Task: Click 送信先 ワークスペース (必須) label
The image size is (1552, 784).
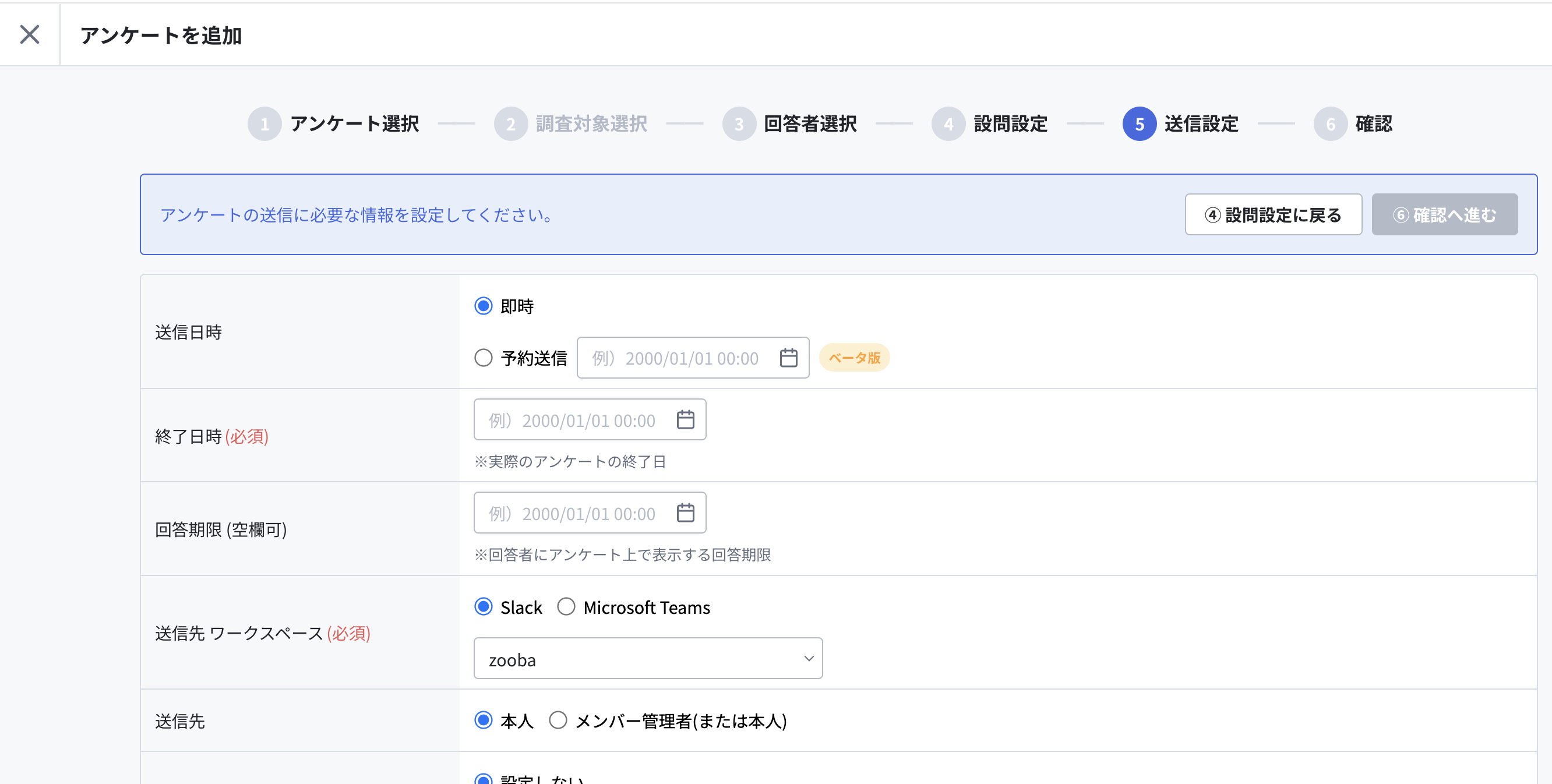Action: [263, 633]
